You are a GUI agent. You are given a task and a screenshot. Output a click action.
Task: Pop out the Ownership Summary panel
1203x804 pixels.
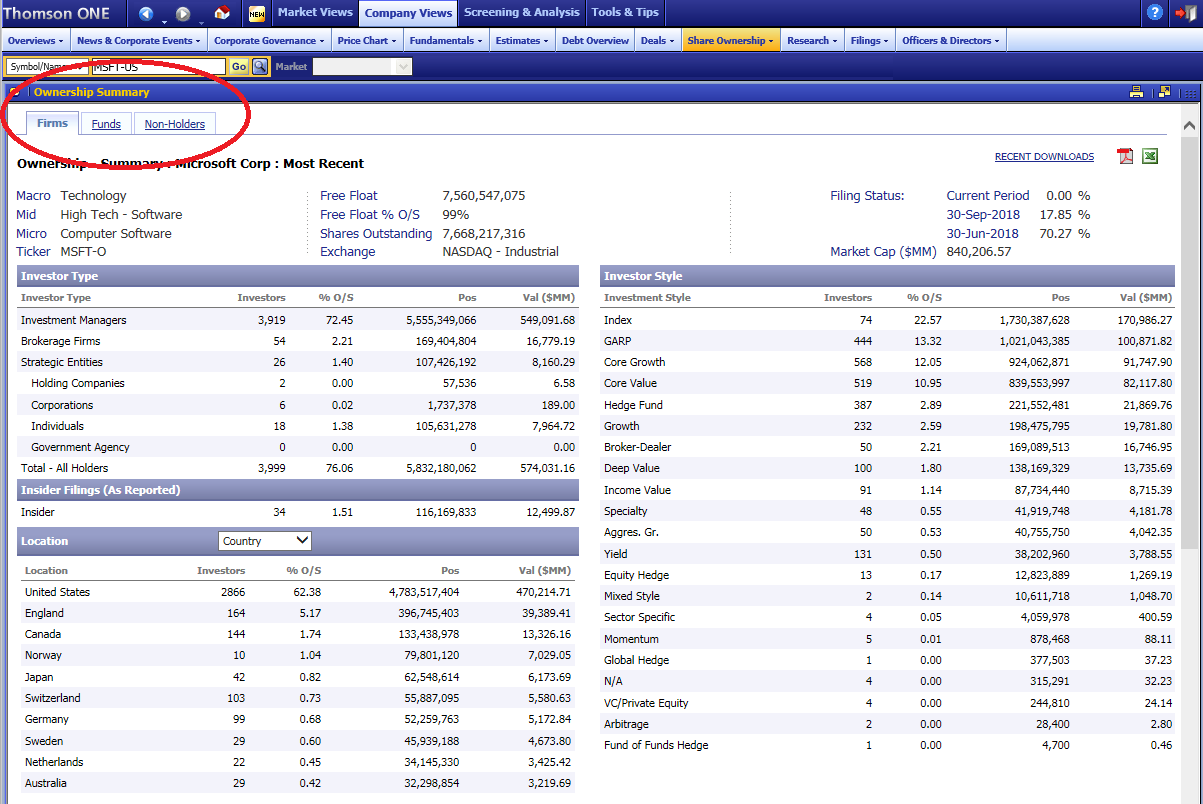coord(1163,92)
